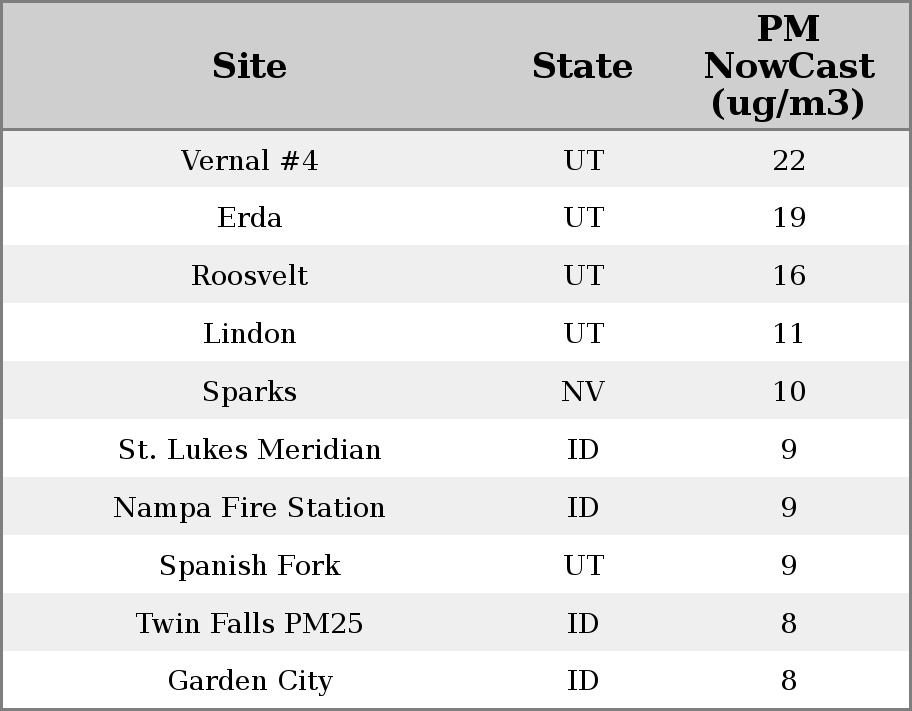912x711 pixels.
Task: Click the Roosvelt site row
Action: click(x=249, y=276)
